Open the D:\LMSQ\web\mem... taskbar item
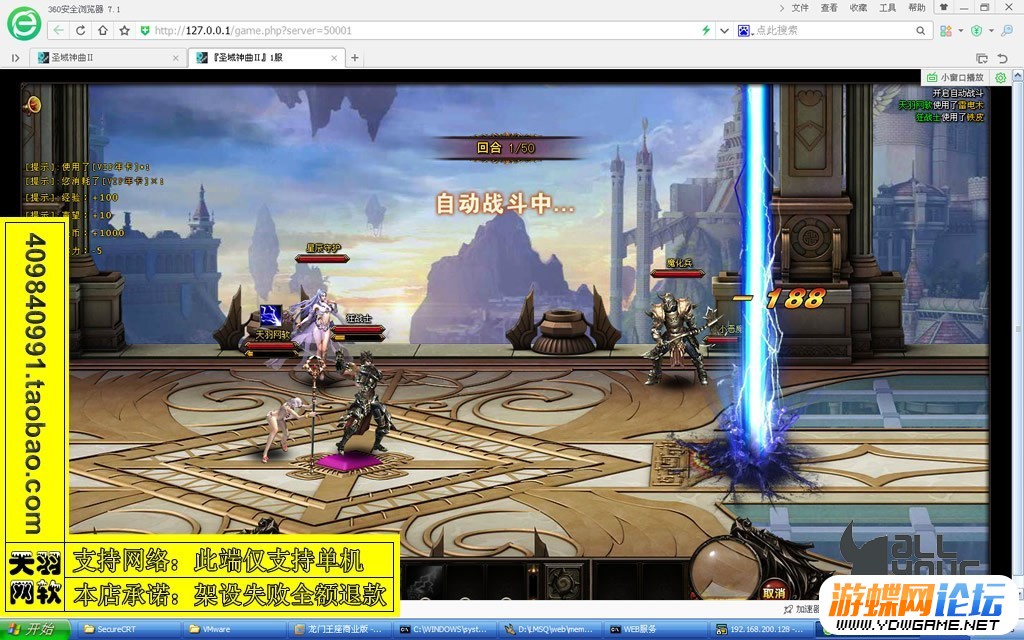The image size is (1024, 640). [551, 630]
